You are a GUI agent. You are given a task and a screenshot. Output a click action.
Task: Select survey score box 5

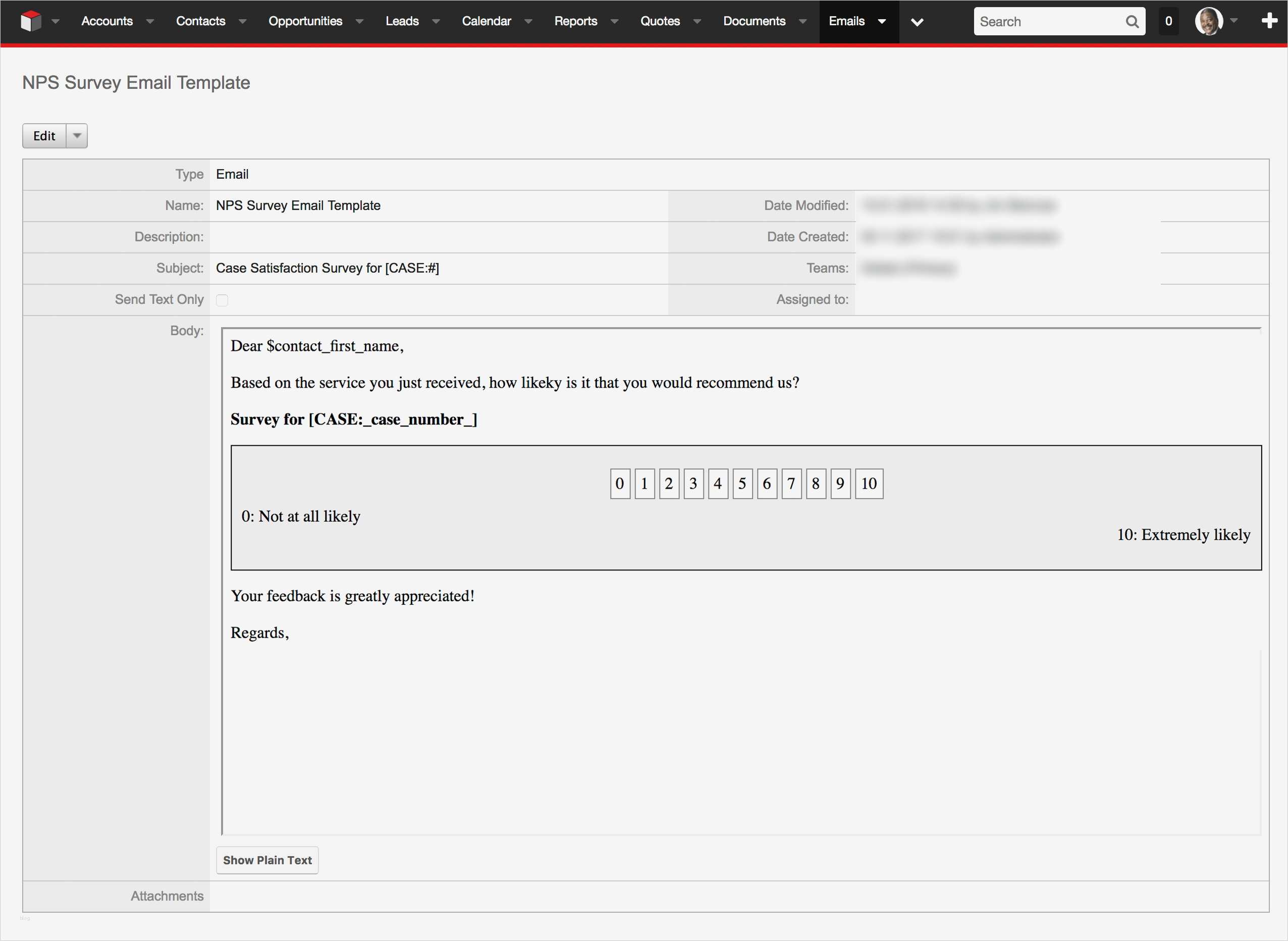(x=742, y=484)
